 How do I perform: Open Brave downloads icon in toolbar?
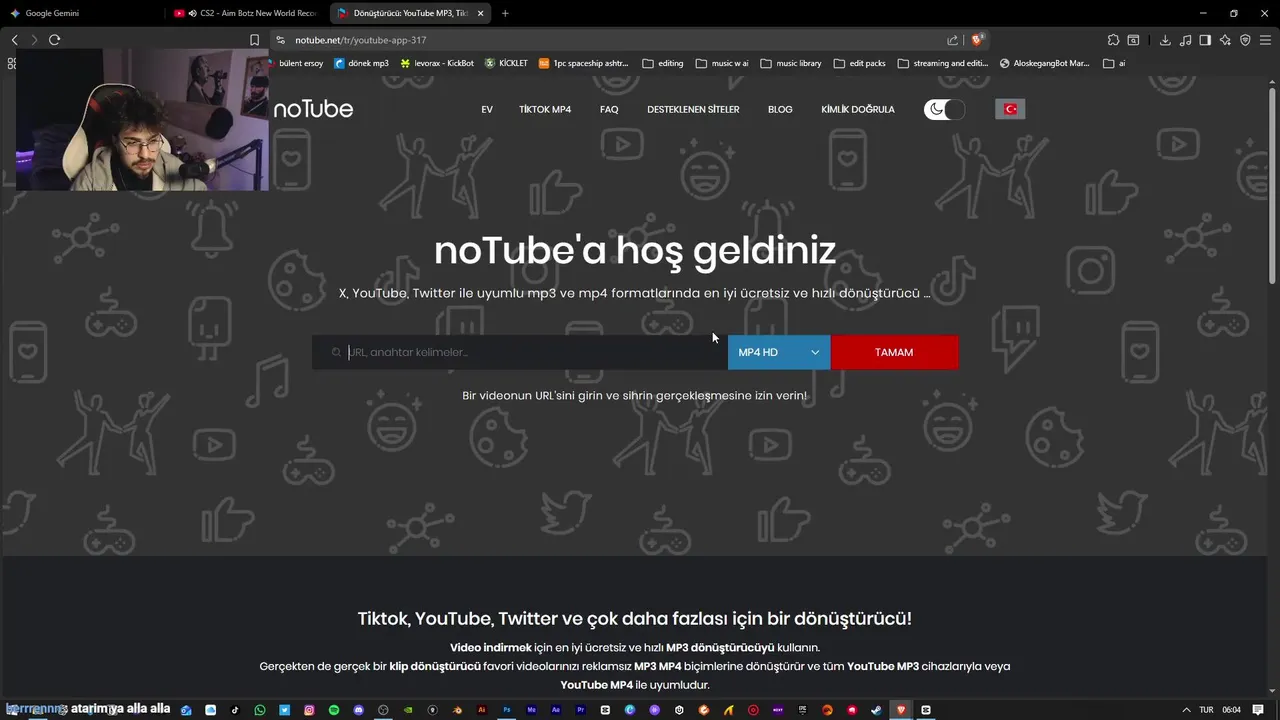point(1165,40)
